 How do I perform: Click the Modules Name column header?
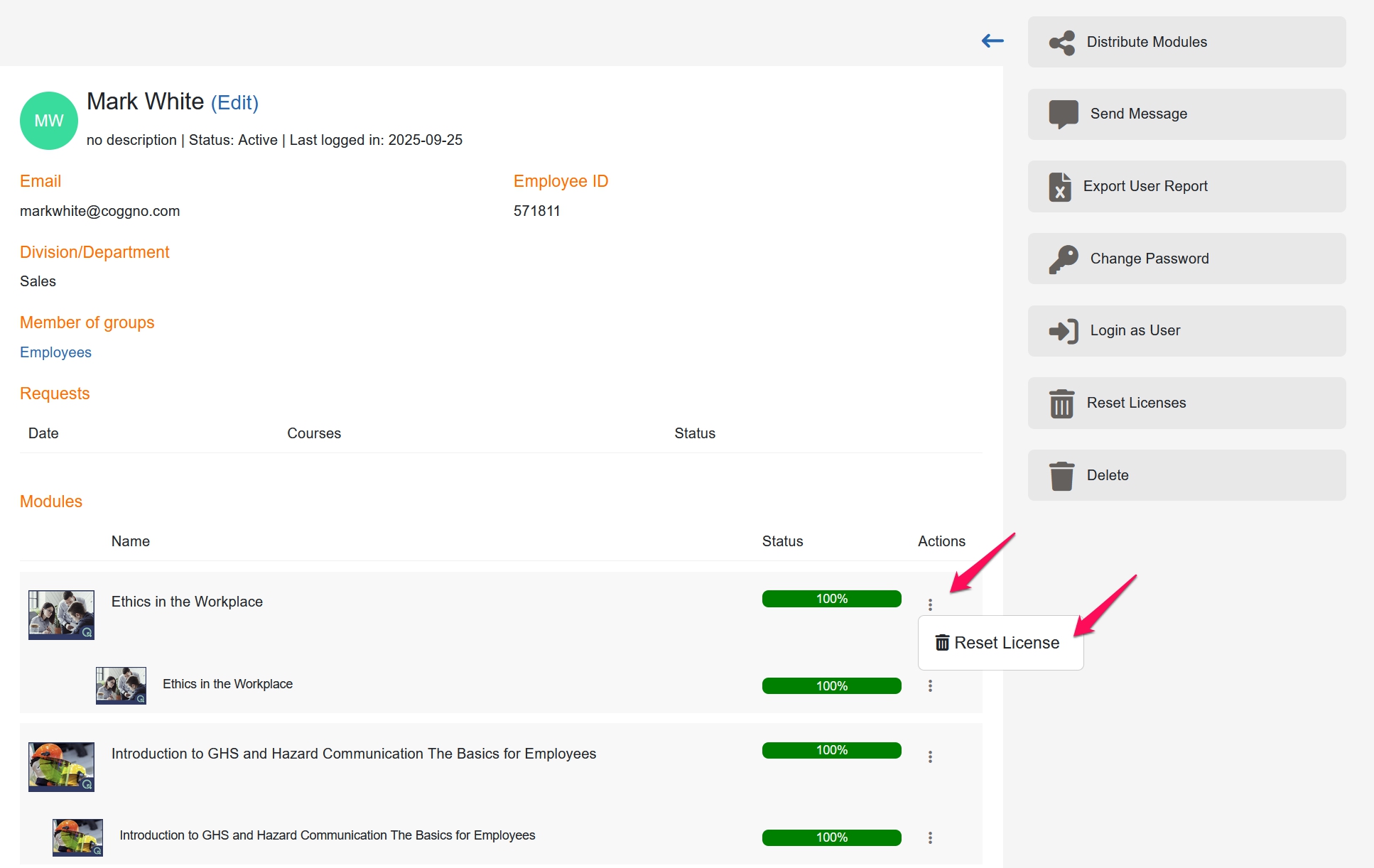pos(131,541)
